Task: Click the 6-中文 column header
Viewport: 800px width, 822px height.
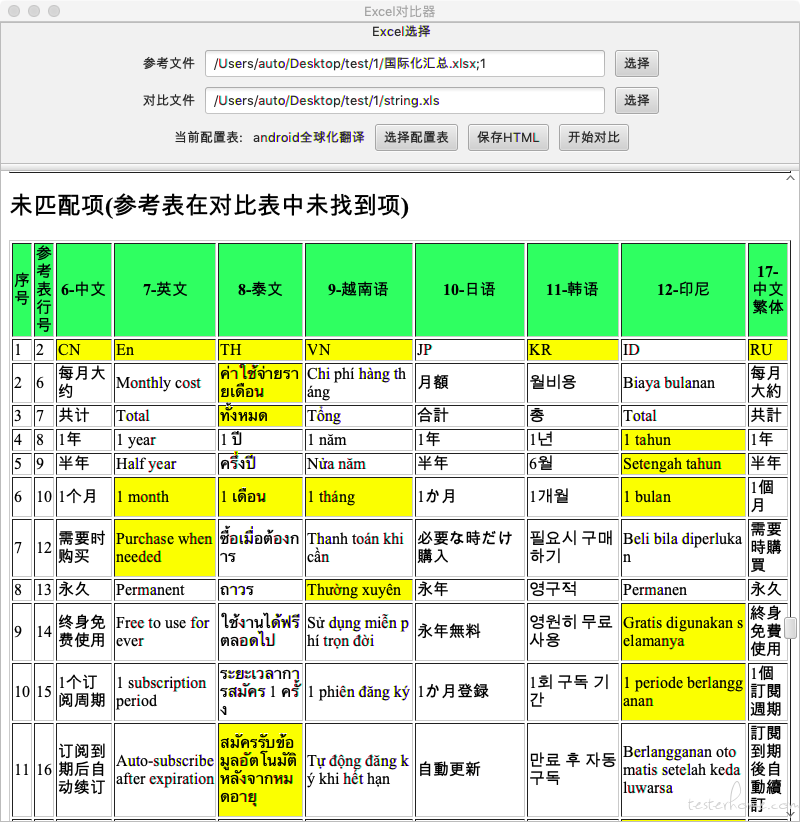Action: 84,289
